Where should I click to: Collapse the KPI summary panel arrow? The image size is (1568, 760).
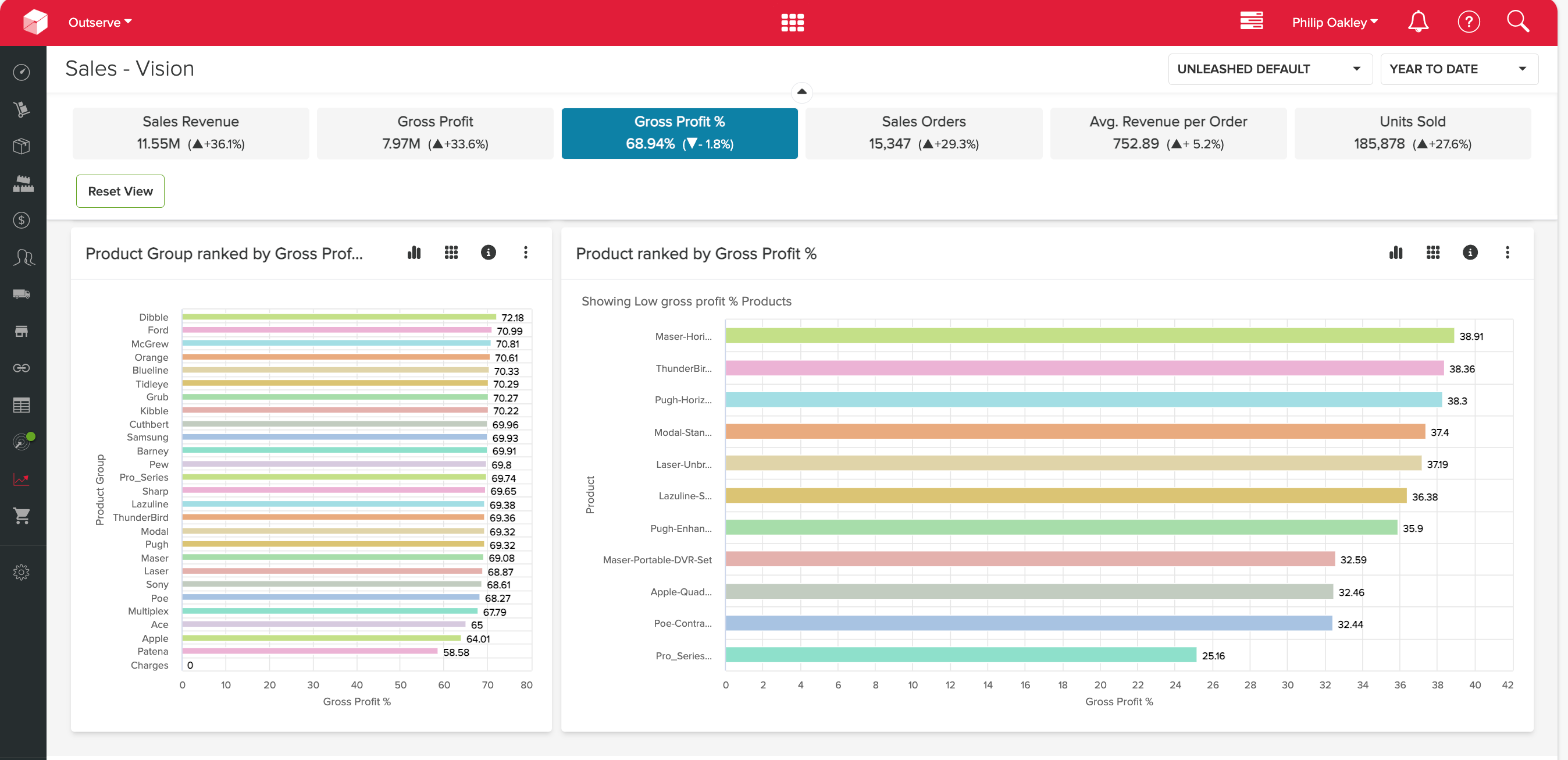[801, 92]
